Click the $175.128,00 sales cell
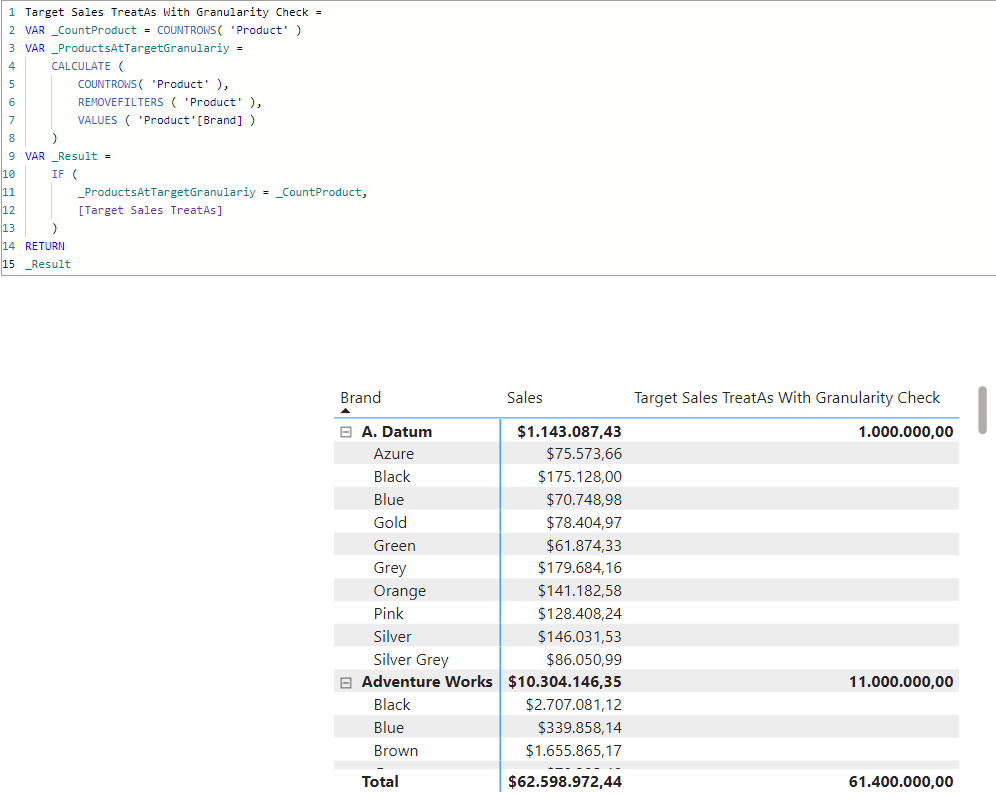The image size is (996, 799). 580,477
